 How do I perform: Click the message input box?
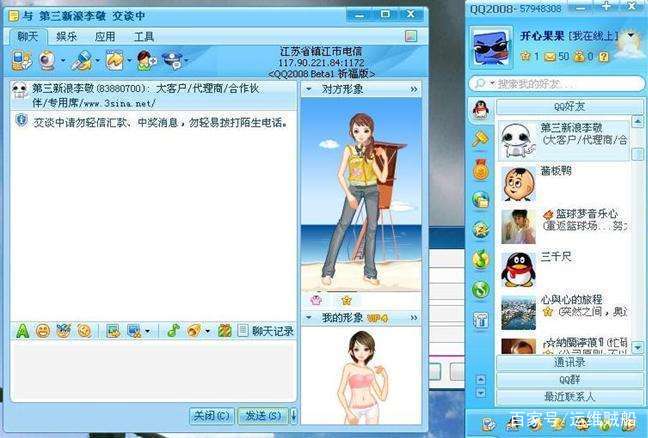[x=153, y=370]
